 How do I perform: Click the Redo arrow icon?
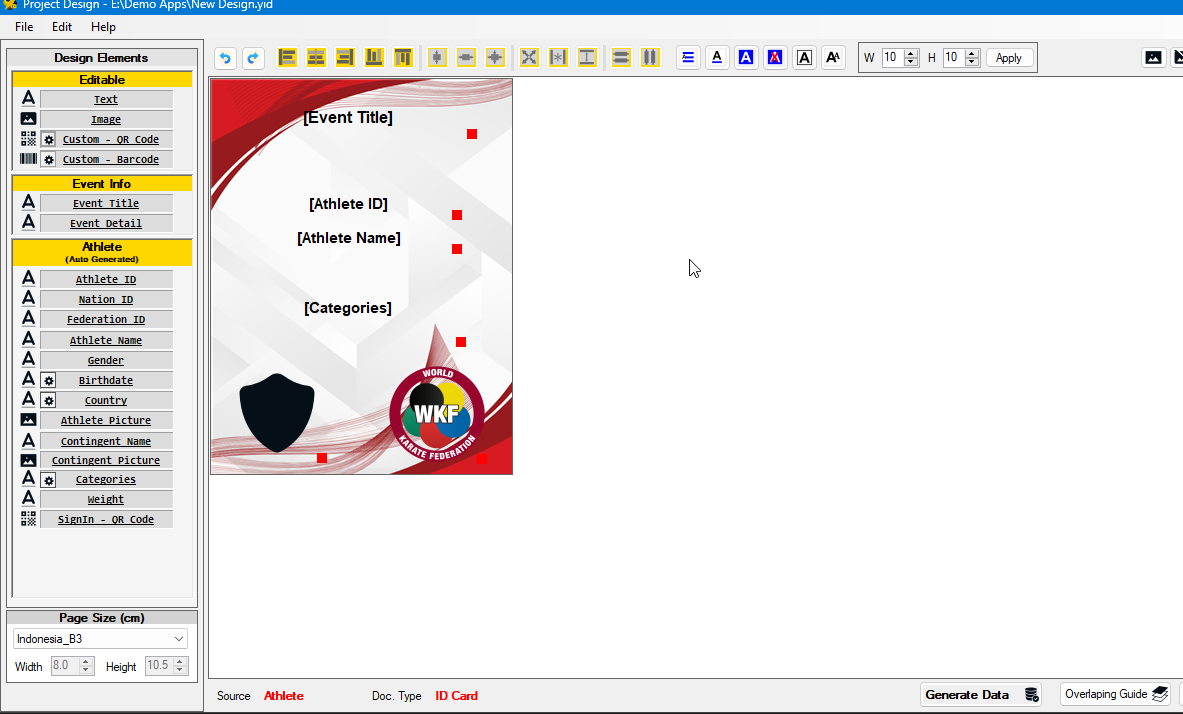click(x=253, y=57)
